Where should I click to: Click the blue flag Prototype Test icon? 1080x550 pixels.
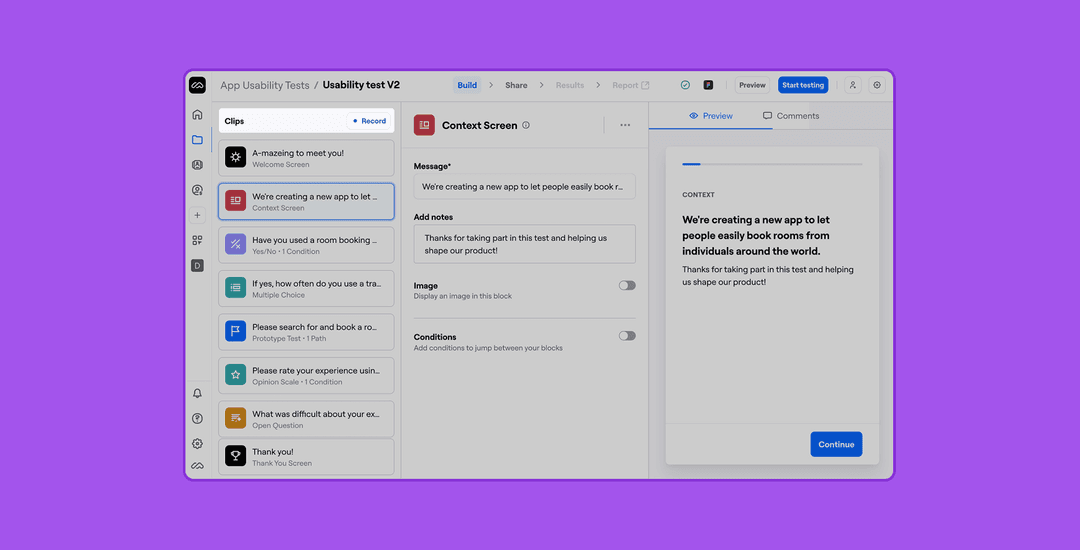(x=236, y=331)
